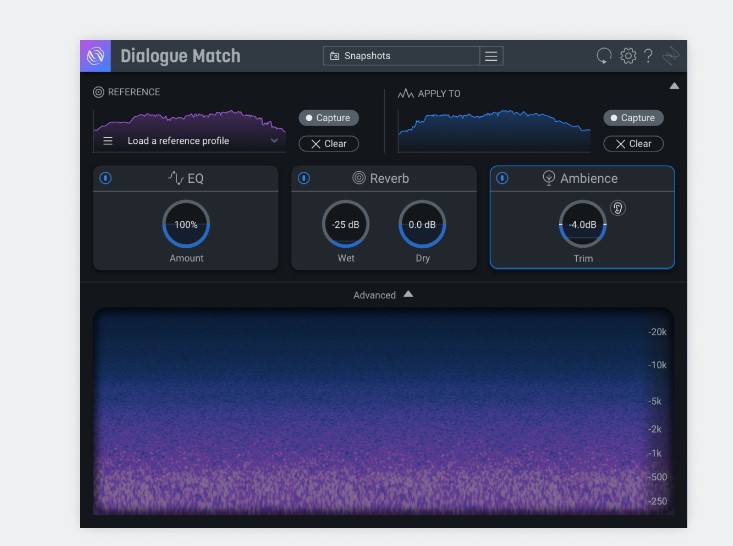Collapse the Advanced section

pos(383,295)
